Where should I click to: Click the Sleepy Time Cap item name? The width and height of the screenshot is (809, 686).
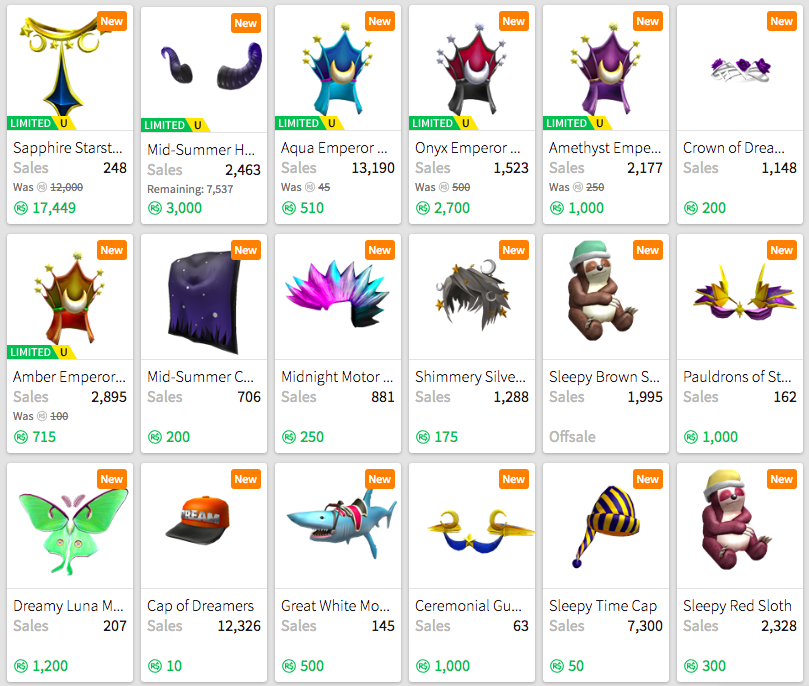pos(603,606)
